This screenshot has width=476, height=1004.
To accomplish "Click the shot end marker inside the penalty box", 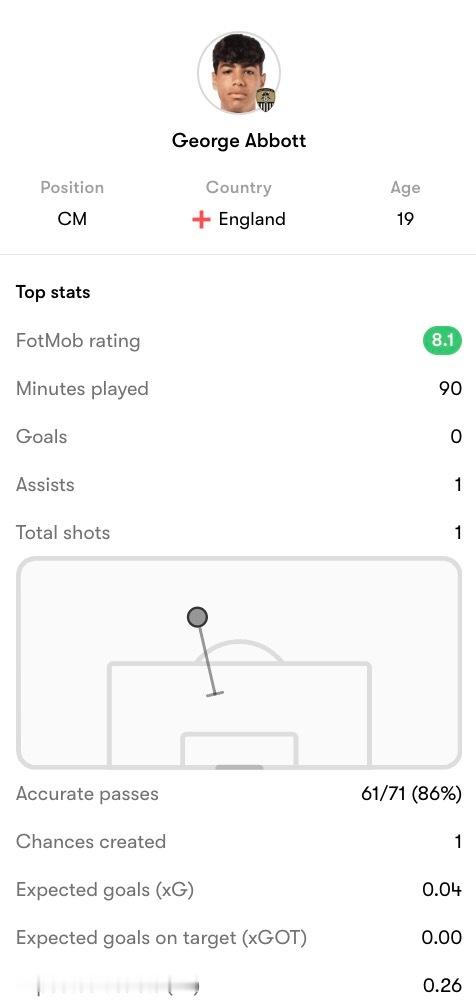I will tap(215, 693).
